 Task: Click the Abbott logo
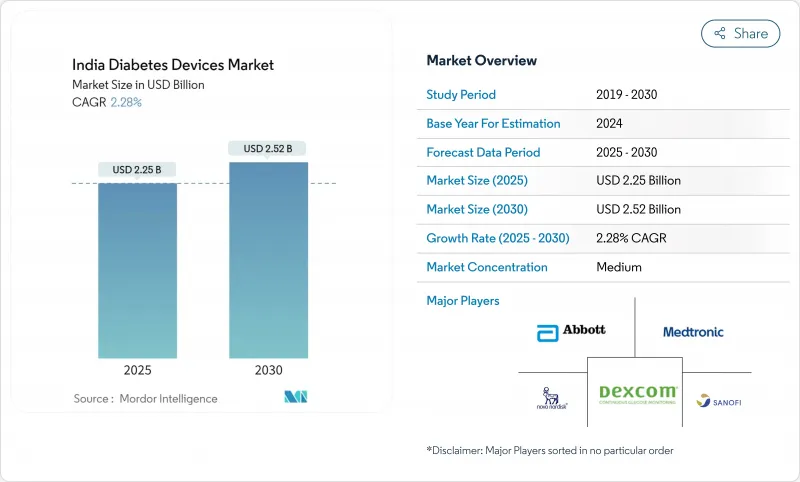(x=571, y=330)
